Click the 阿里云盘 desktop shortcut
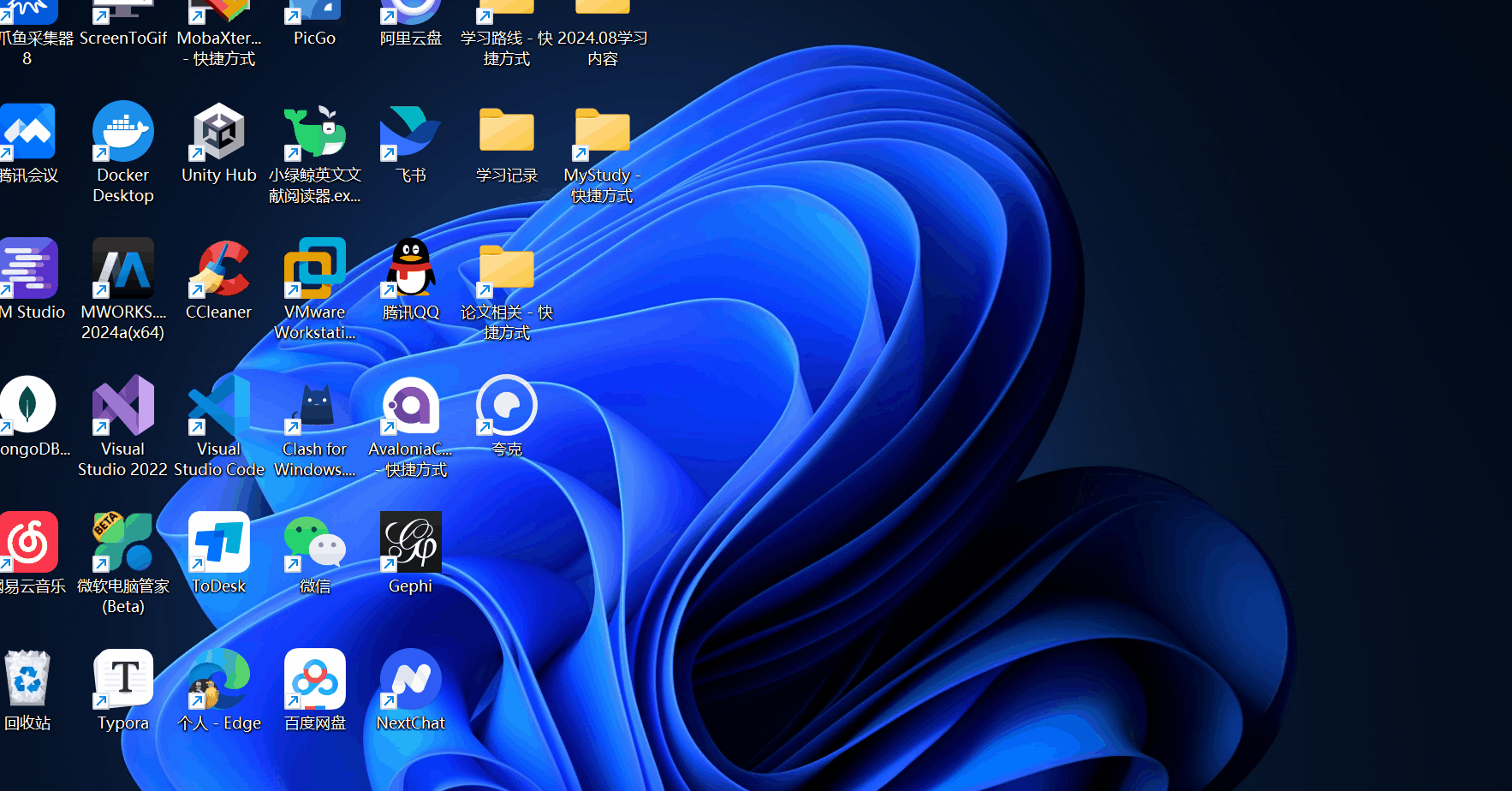 point(411,12)
